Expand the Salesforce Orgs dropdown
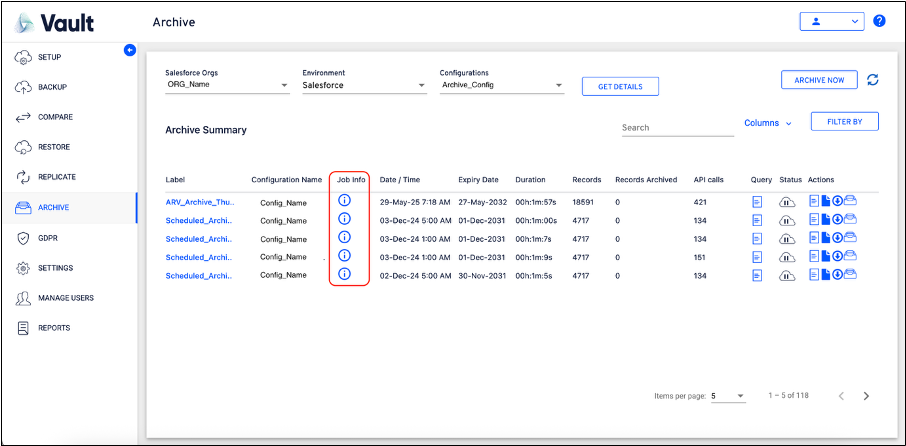The width and height of the screenshot is (906, 446). [x=226, y=86]
